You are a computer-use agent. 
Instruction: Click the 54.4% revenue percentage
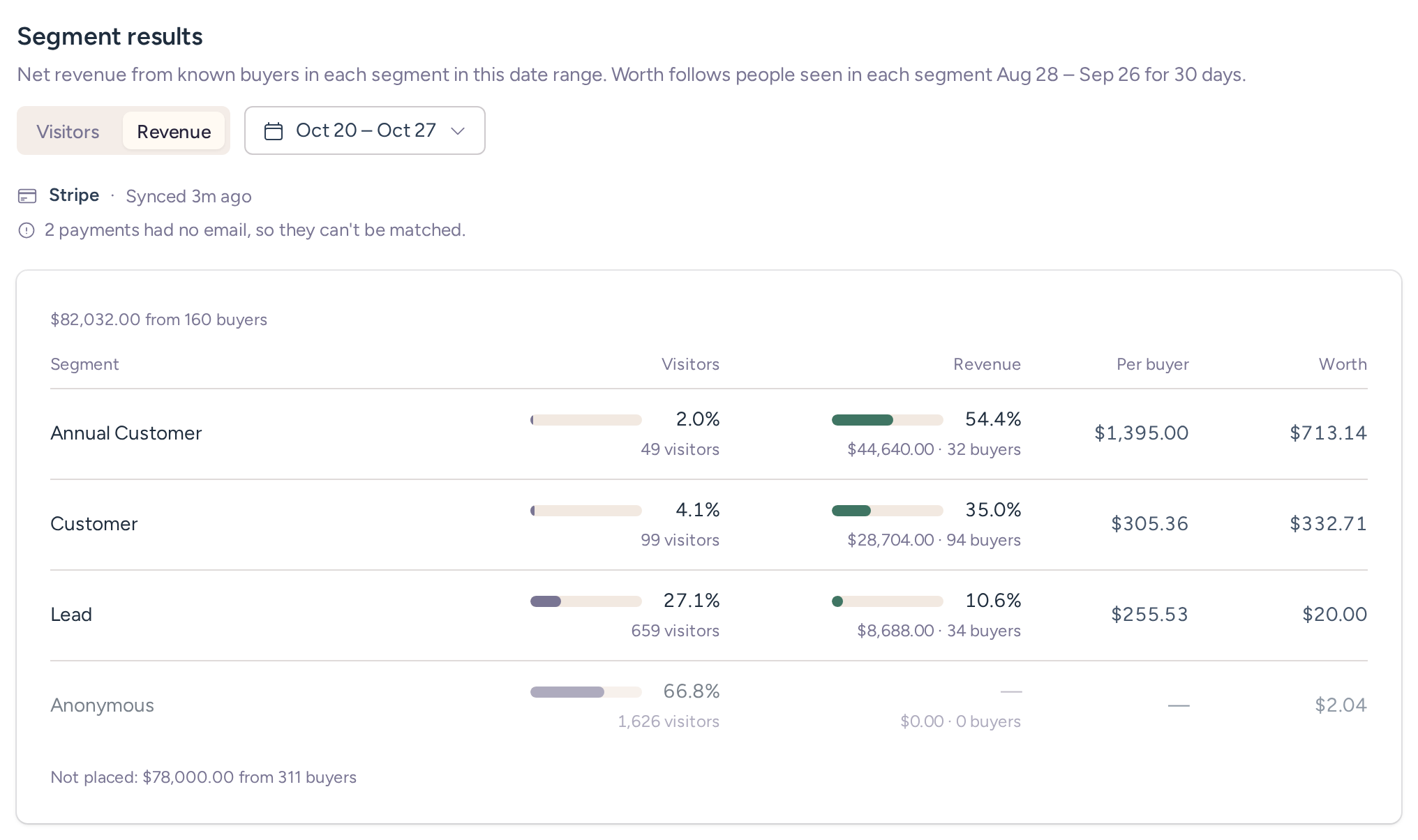click(993, 419)
